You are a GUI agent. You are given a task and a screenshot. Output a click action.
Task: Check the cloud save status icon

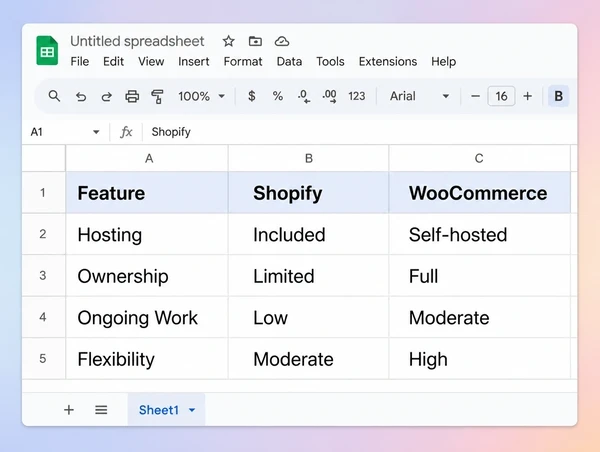click(x=282, y=41)
